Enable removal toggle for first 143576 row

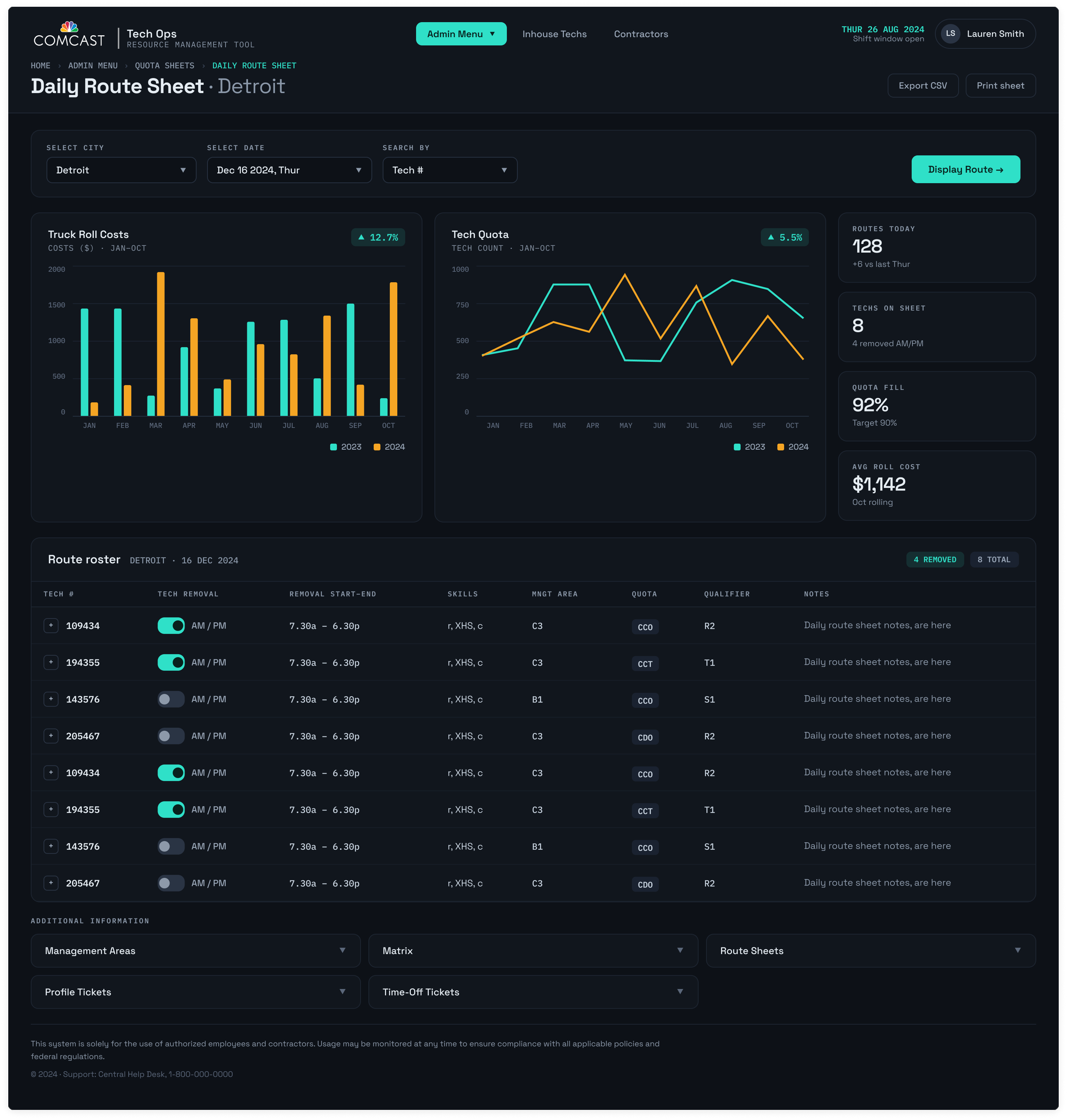click(171, 699)
